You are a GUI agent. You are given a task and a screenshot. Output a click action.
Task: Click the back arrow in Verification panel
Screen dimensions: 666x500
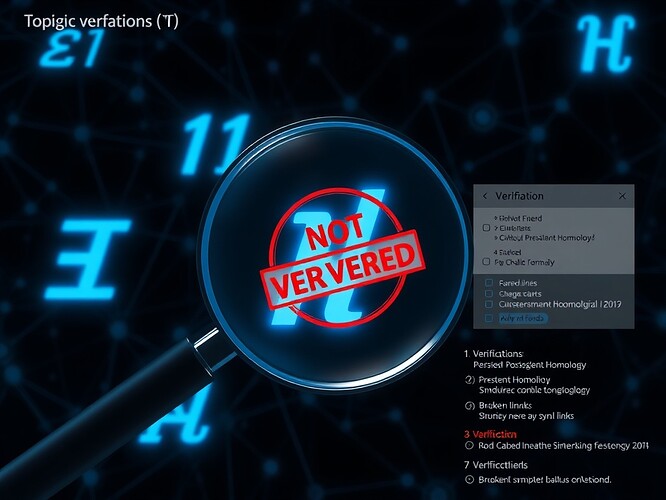pyautogui.click(x=485, y=197)
